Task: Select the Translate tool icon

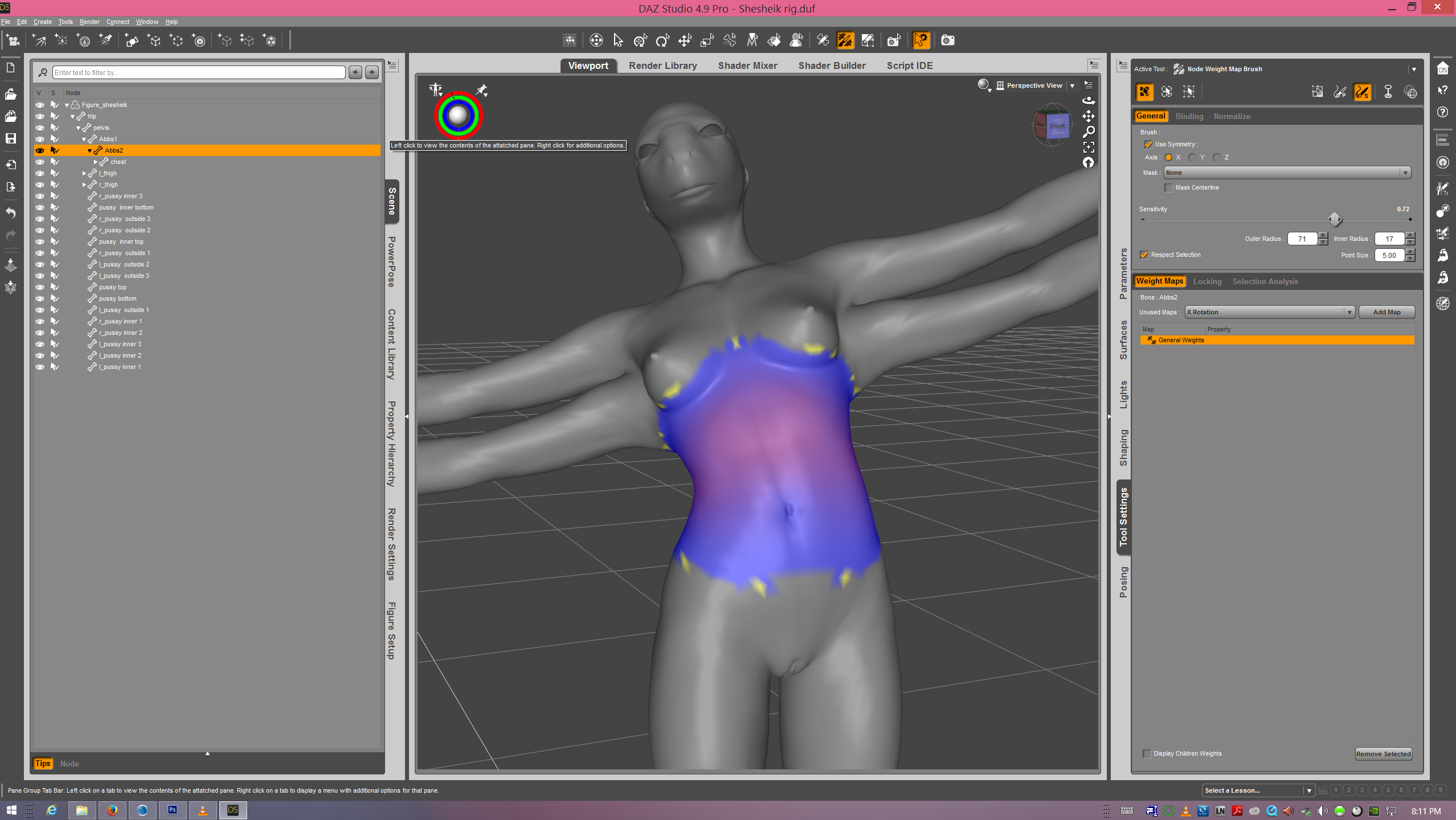Action: tap(685, 40)
